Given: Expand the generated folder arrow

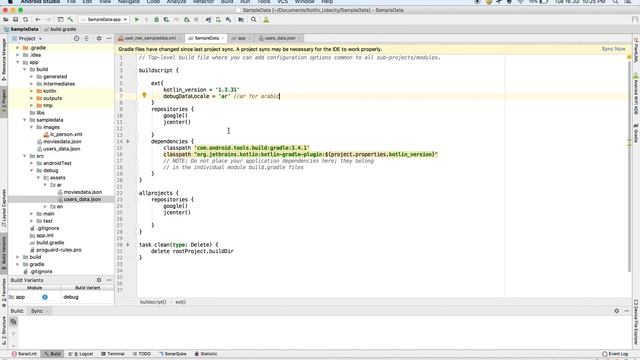Looking at the screenshot, I should click(31, 76).
